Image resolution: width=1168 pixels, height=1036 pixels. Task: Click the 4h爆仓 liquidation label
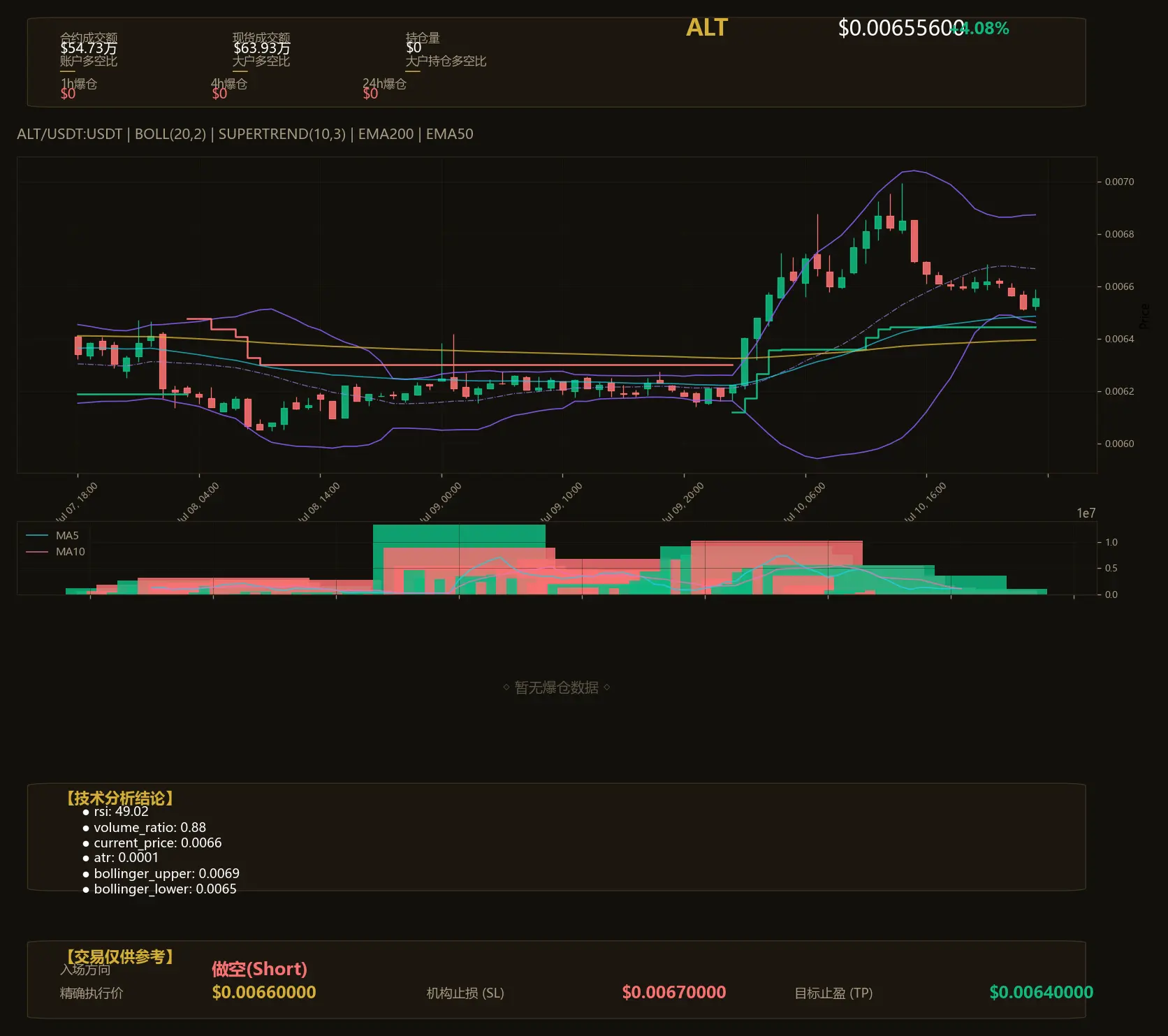pos(229,84)
